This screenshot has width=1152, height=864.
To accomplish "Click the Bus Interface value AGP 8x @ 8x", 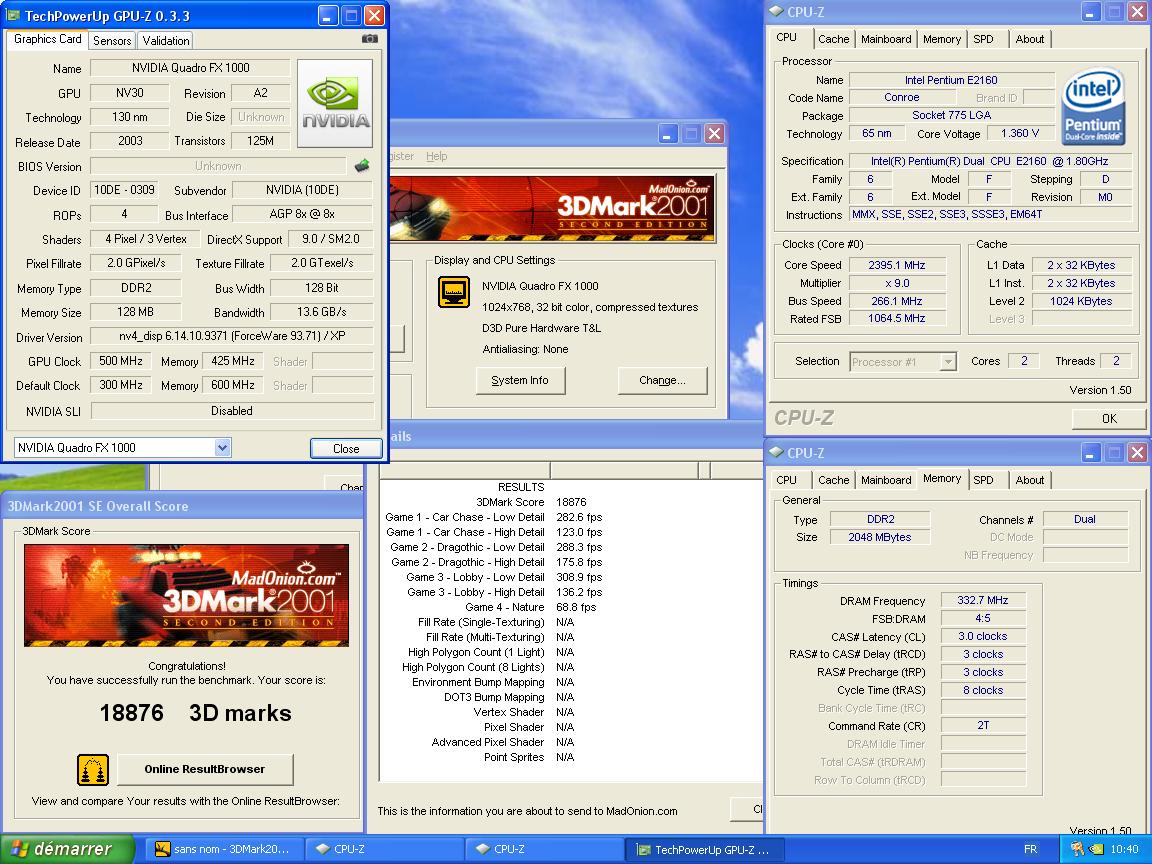I will (x=302, y=214).
